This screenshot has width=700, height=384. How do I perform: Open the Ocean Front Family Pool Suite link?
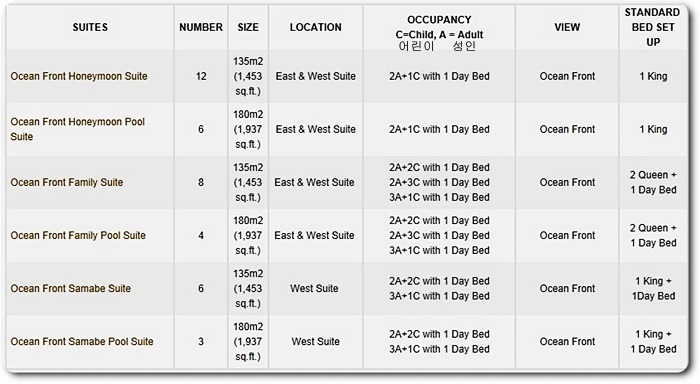pos(78,235)
